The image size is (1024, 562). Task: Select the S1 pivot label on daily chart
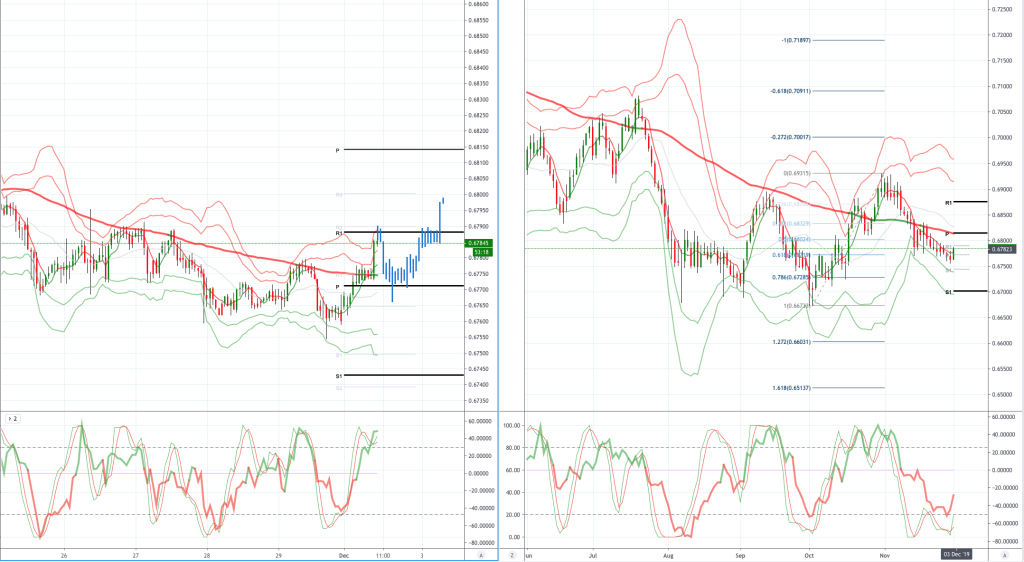click(948, 292)
